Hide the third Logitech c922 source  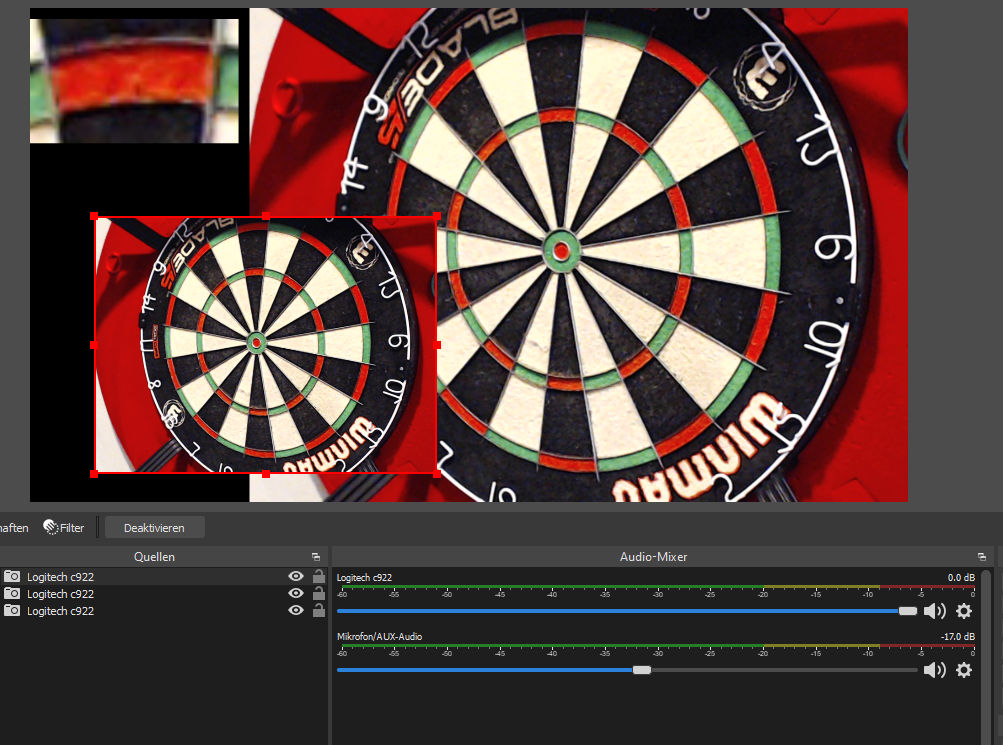point(296,611)
